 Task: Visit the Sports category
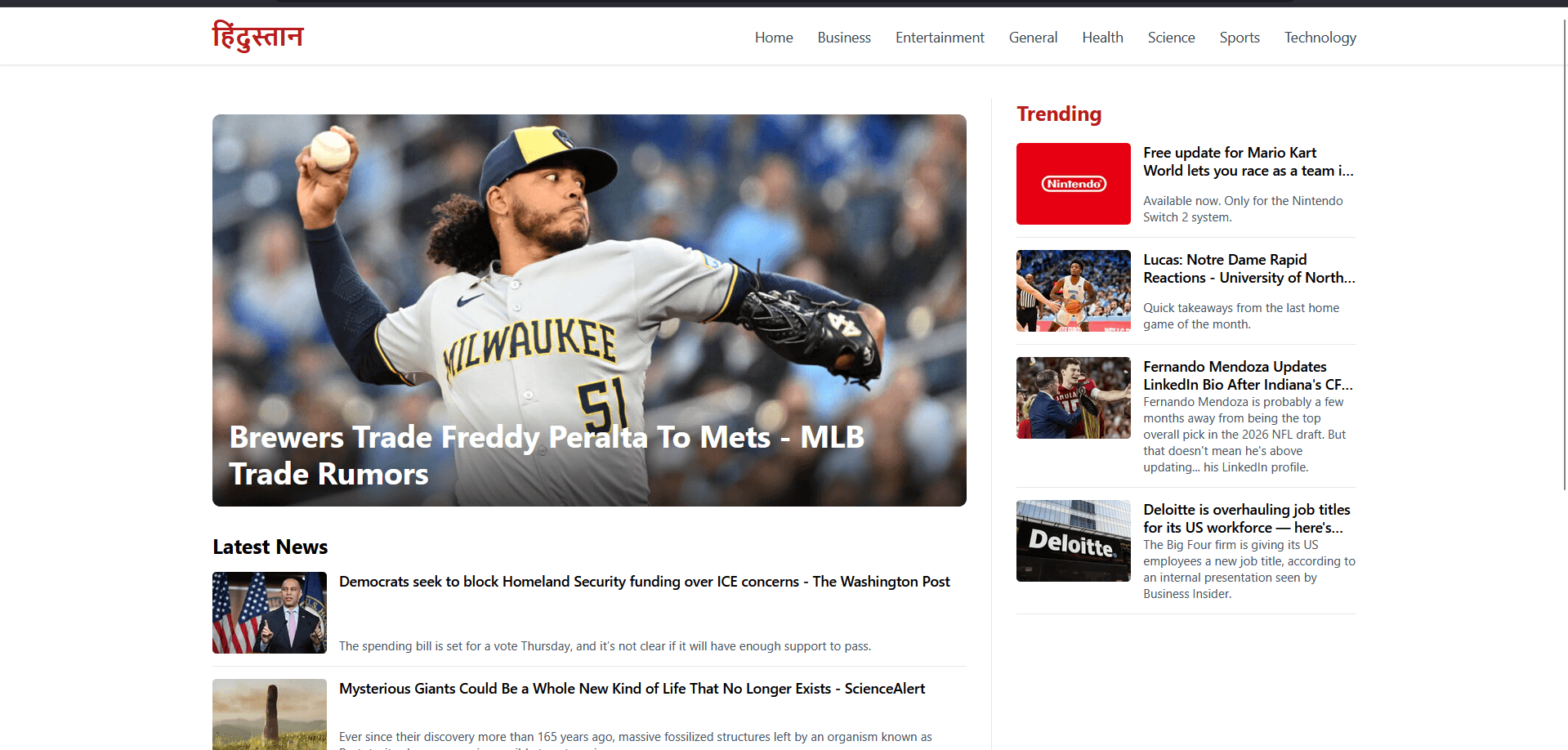pyautogui.click(x=1240, y=38)
